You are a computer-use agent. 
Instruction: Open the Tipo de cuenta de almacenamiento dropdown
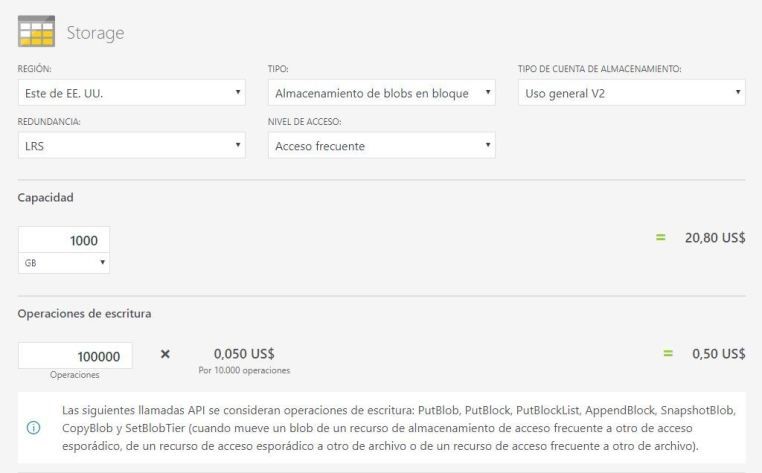click(631, 94)
